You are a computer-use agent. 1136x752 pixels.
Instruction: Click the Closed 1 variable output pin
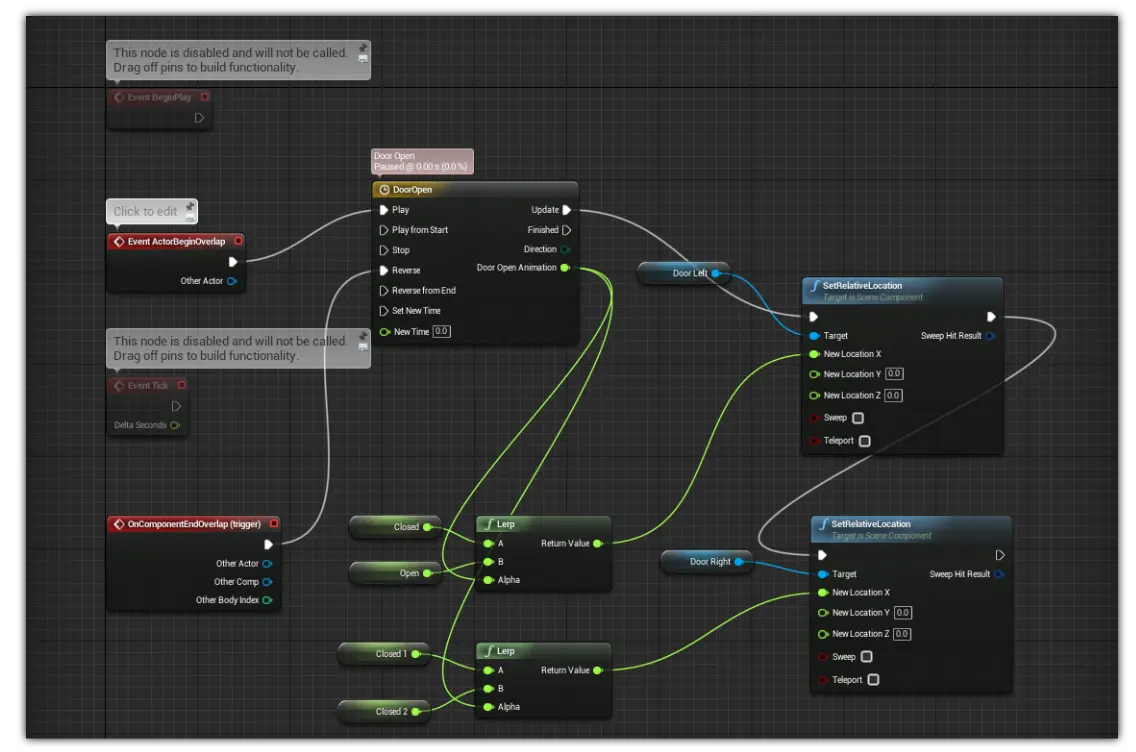click(x=416, y=653)
